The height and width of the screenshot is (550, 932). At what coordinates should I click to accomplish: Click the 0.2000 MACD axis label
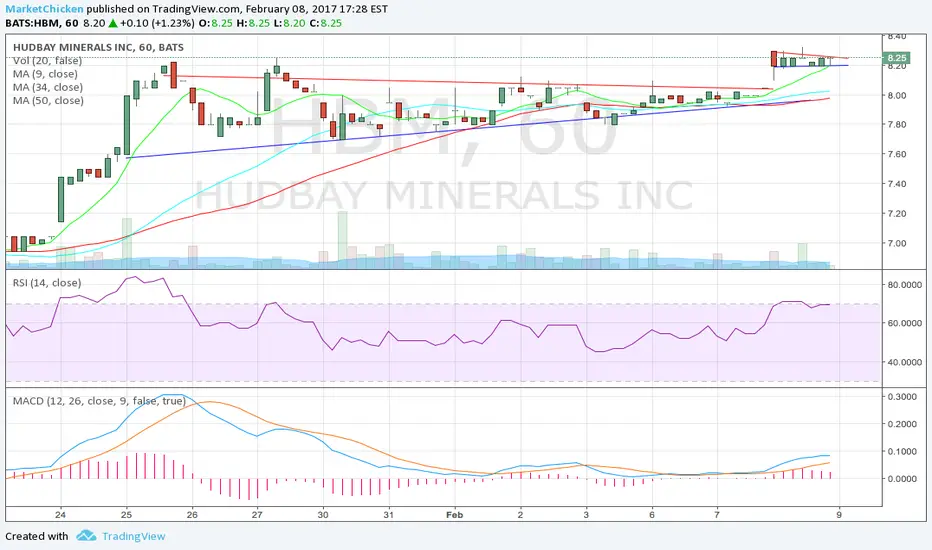coord(902,424)
